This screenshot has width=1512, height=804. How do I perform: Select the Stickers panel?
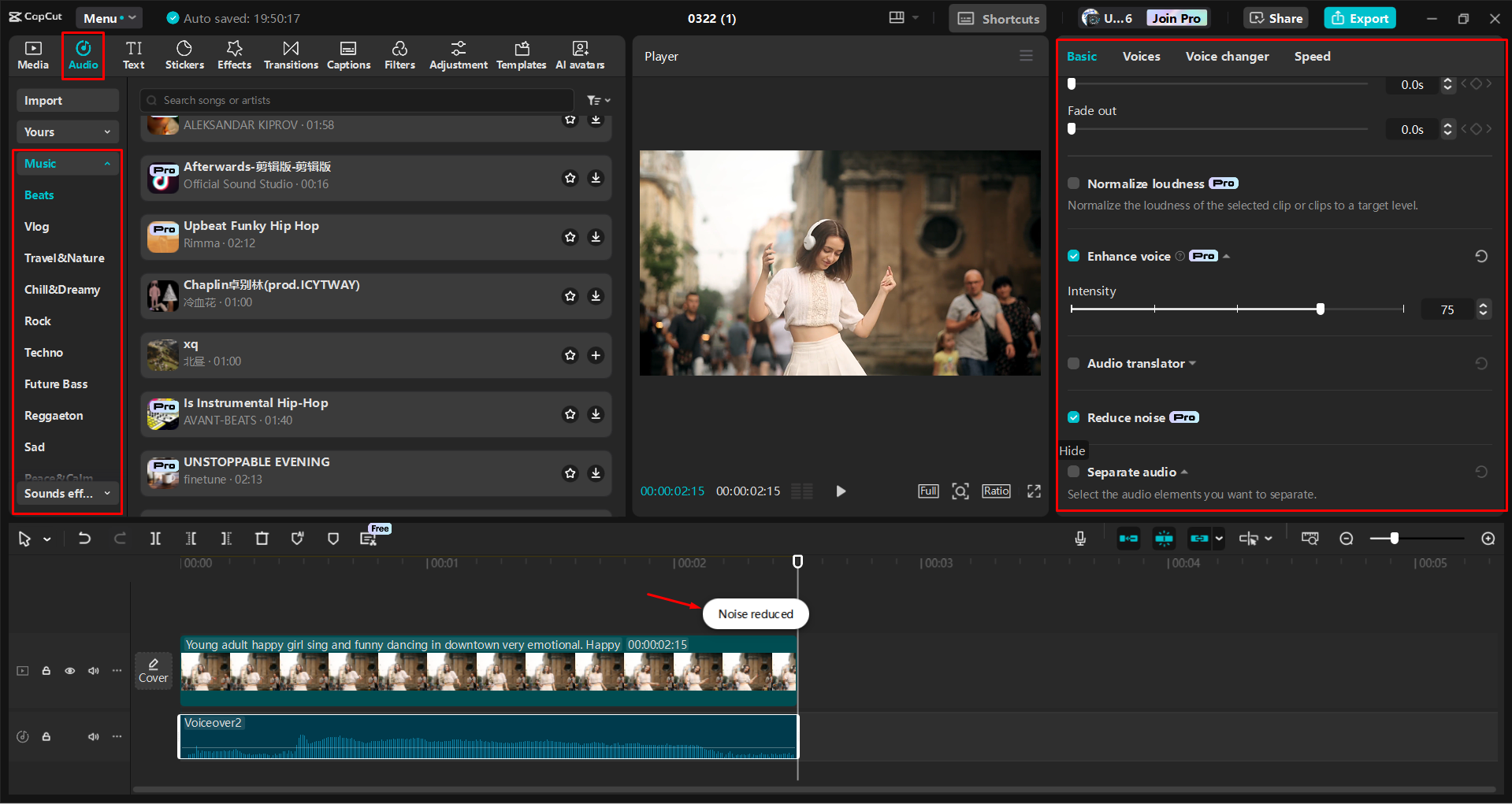point(184,55)
